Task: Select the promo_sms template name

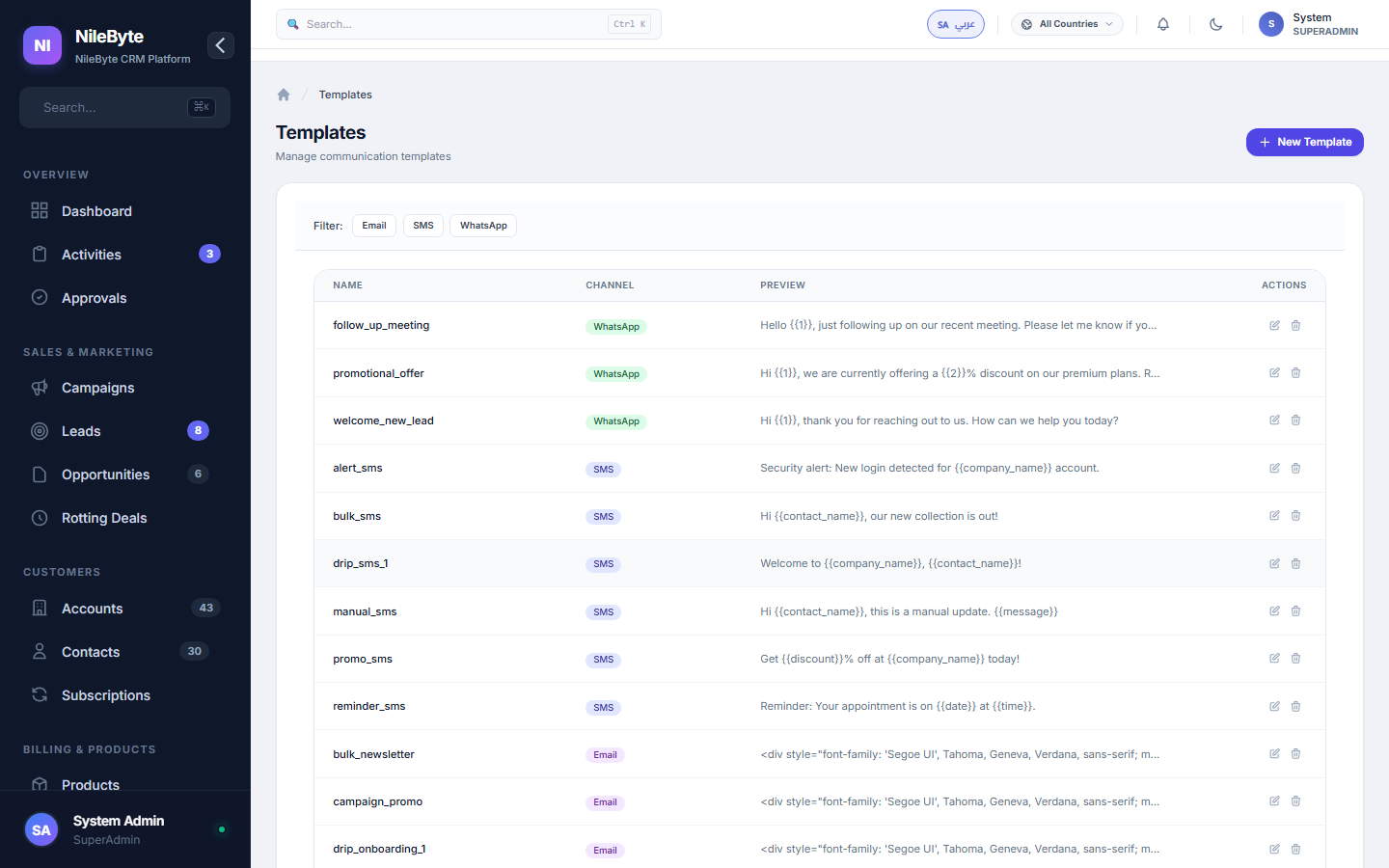Action: click(x=363, y=659)
